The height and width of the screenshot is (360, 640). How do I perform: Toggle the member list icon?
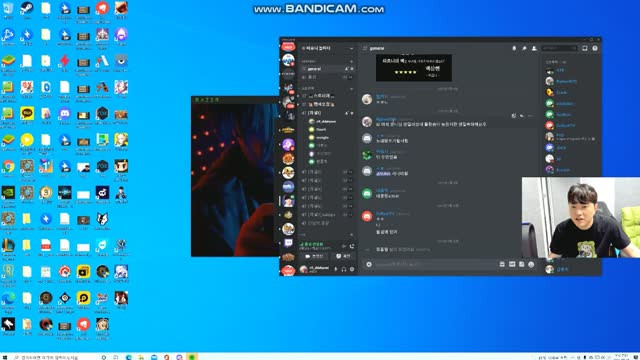click(534, 48)
